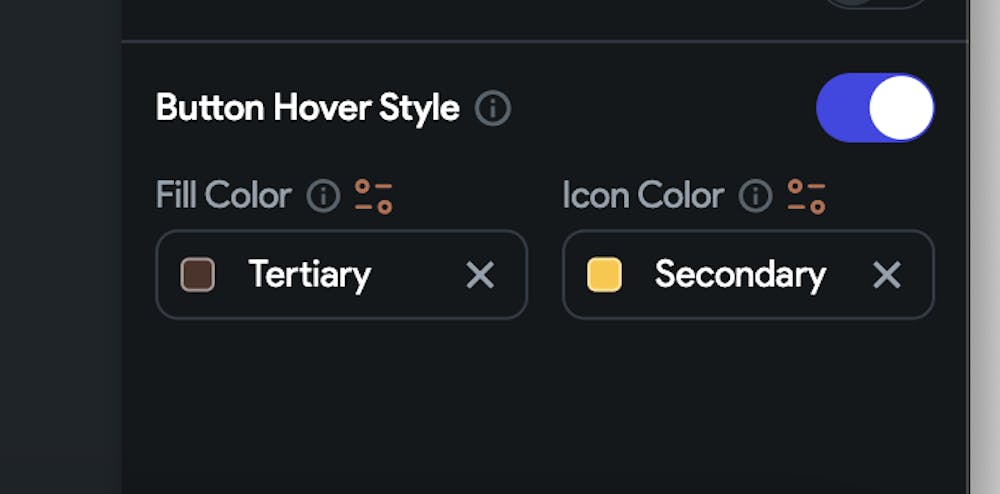Image resolution: width=1000 pixels, height=494 pixels.
Task: Click empty panel area below color fields
Action: pyautogui.click(x=545, y=410)
